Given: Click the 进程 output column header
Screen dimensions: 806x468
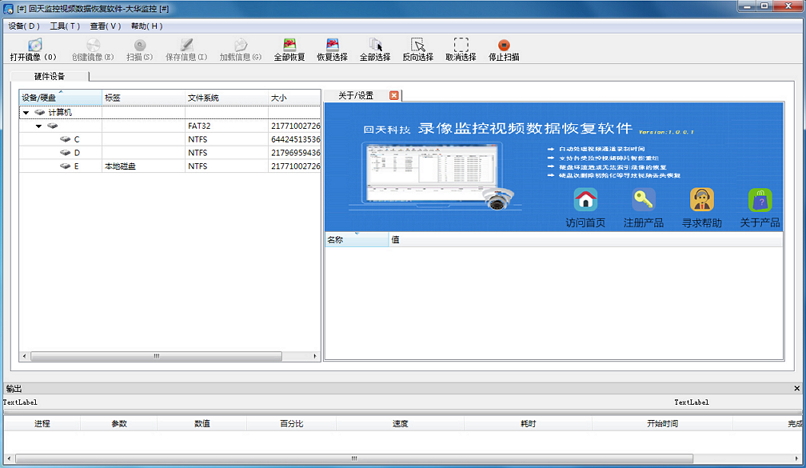Looking at the screenshot, I should point(42,424).
